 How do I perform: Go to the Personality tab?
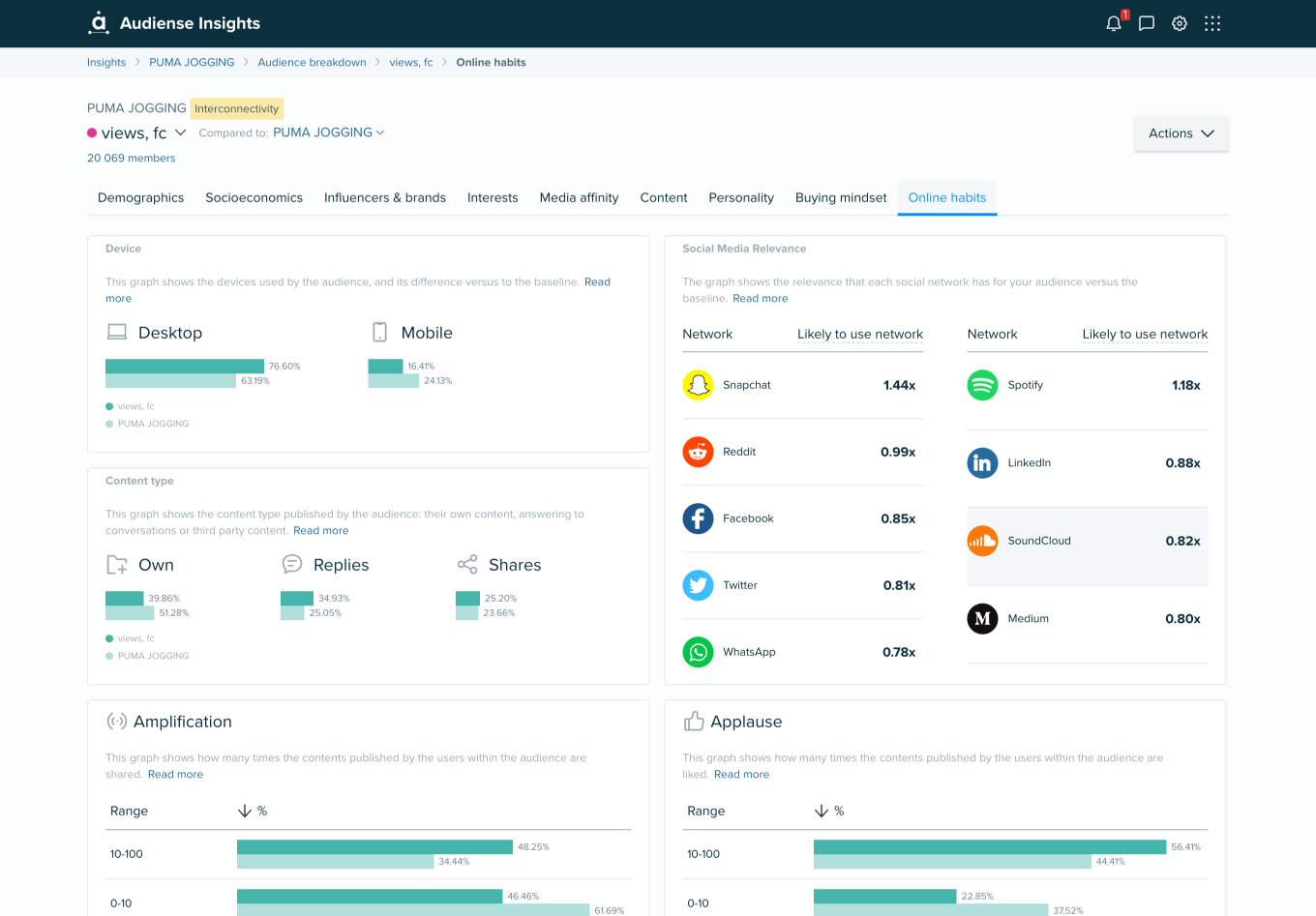coord(741,197)
